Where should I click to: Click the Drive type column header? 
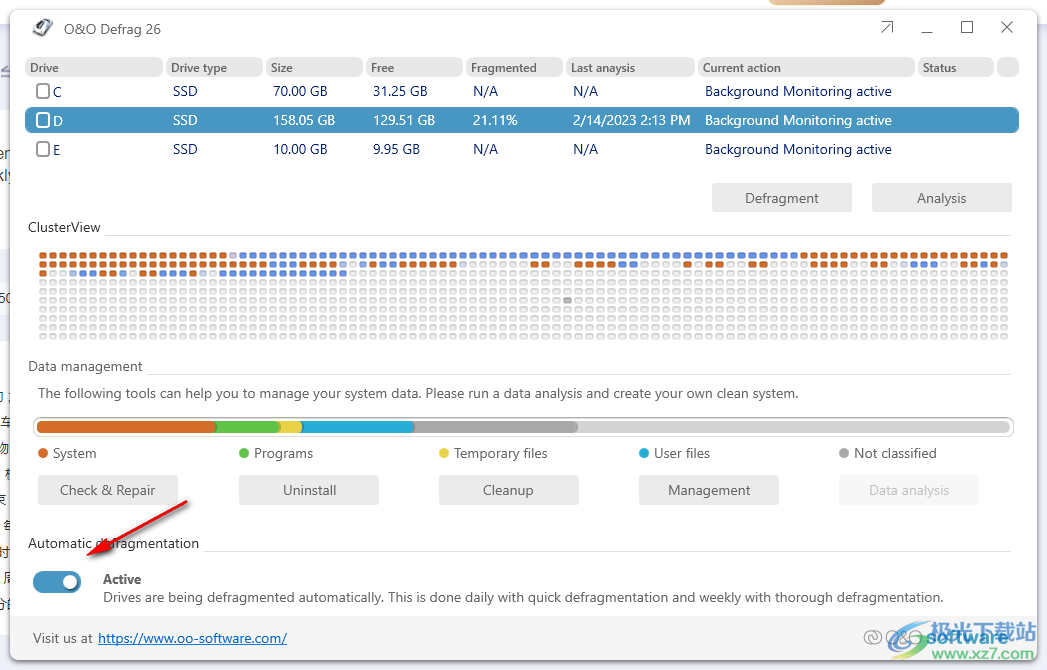click(x=214, y=67)
